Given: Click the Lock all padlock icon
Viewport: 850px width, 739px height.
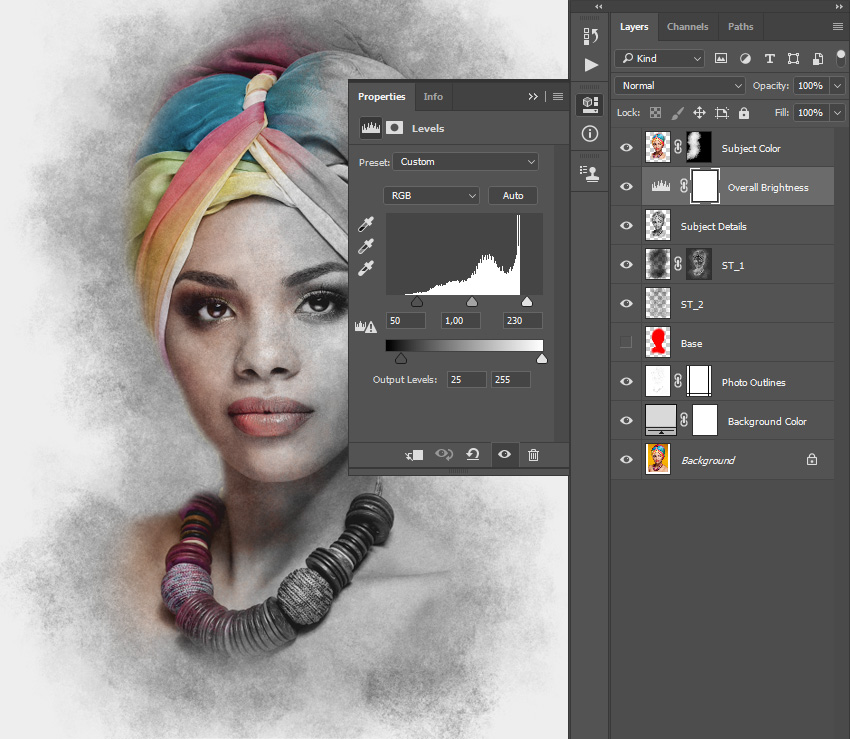Looking at the screenshot, I should pos(744,113).
